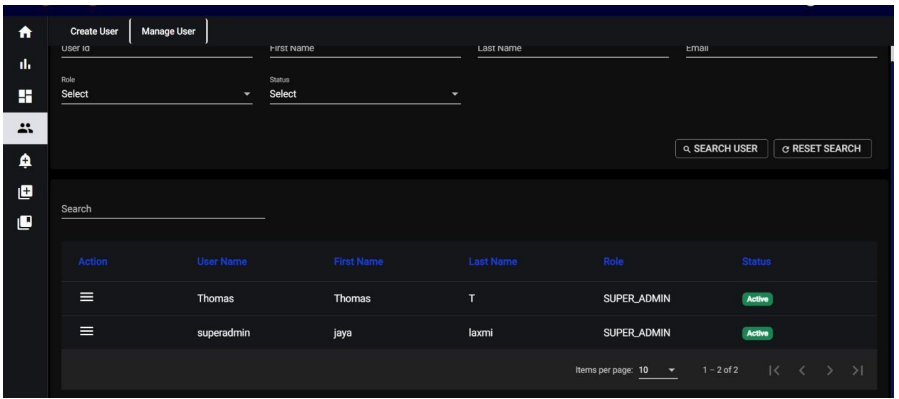Open Items per page dropdown
Screen dimensions: 899x399
click(x=658, y=370)
